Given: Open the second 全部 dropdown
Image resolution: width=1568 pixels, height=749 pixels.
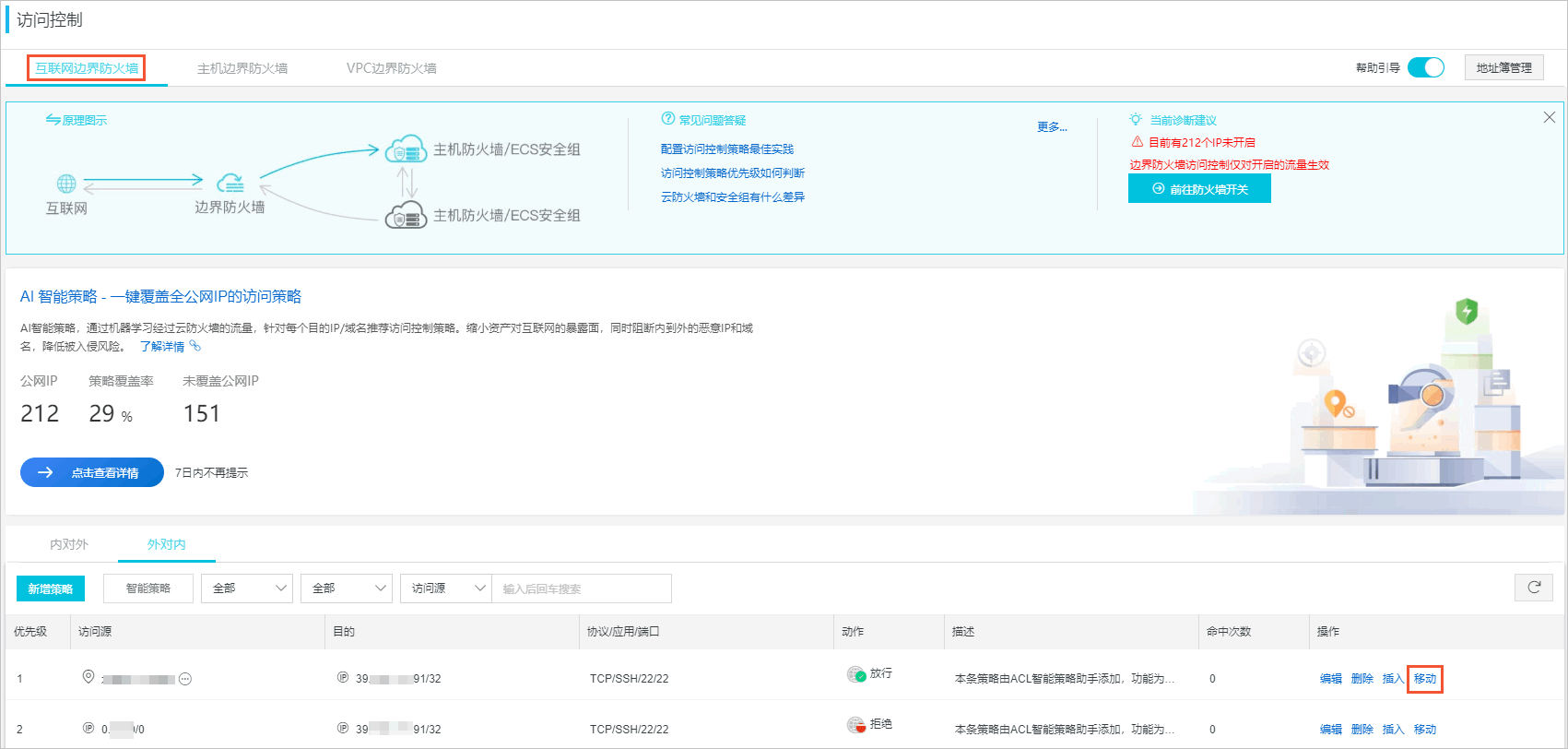Looking at the screenshot, I should click(x=347, y=588).
